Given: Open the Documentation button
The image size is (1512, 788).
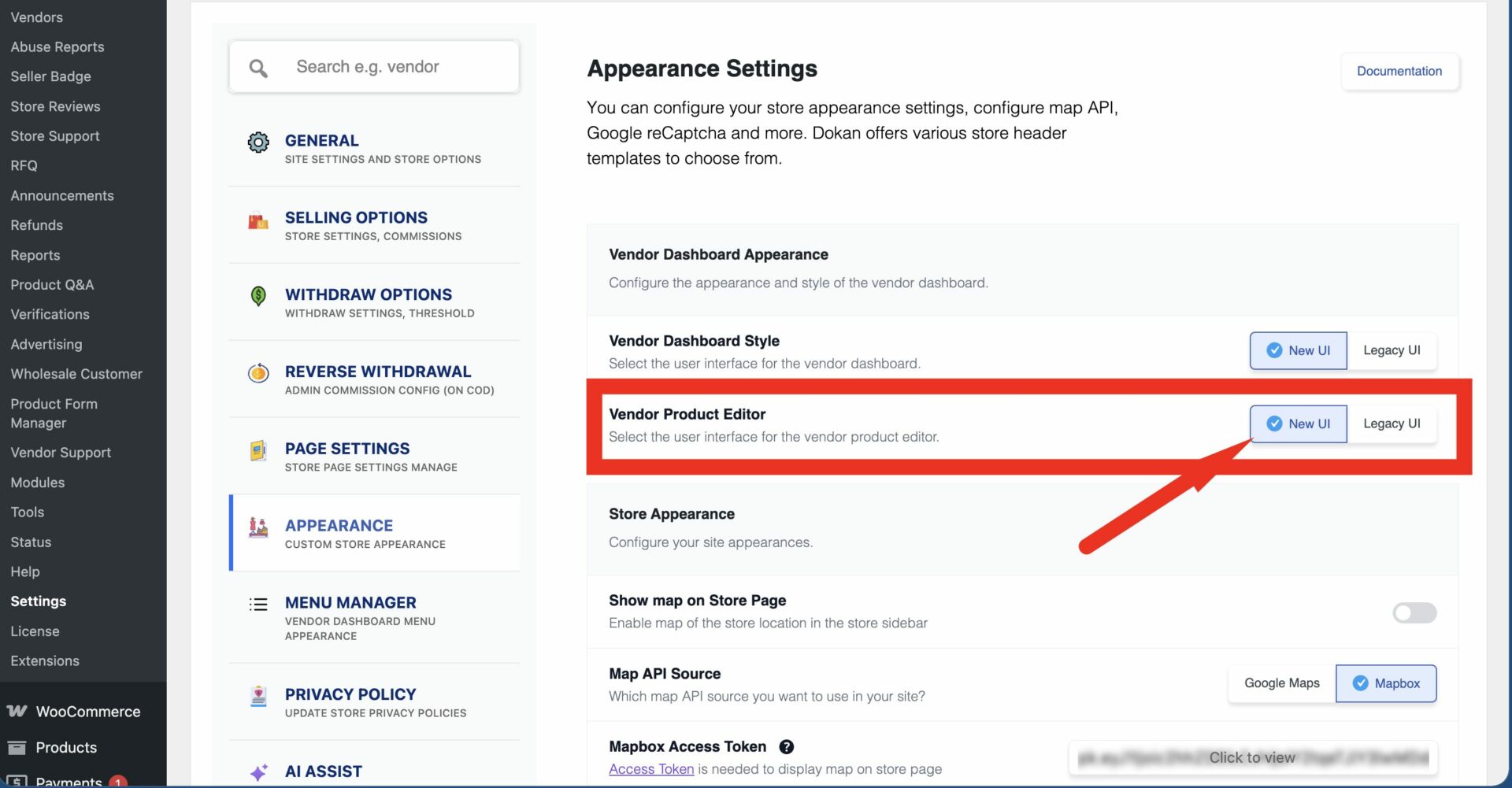Looking at the screenshot, I should click(1399, 71).
